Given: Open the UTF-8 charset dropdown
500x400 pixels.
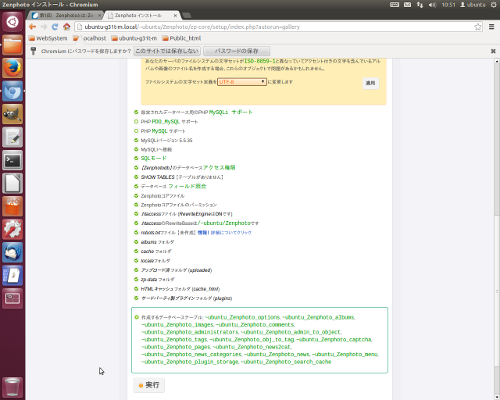Looking at the screenshot, I should 242,82.
